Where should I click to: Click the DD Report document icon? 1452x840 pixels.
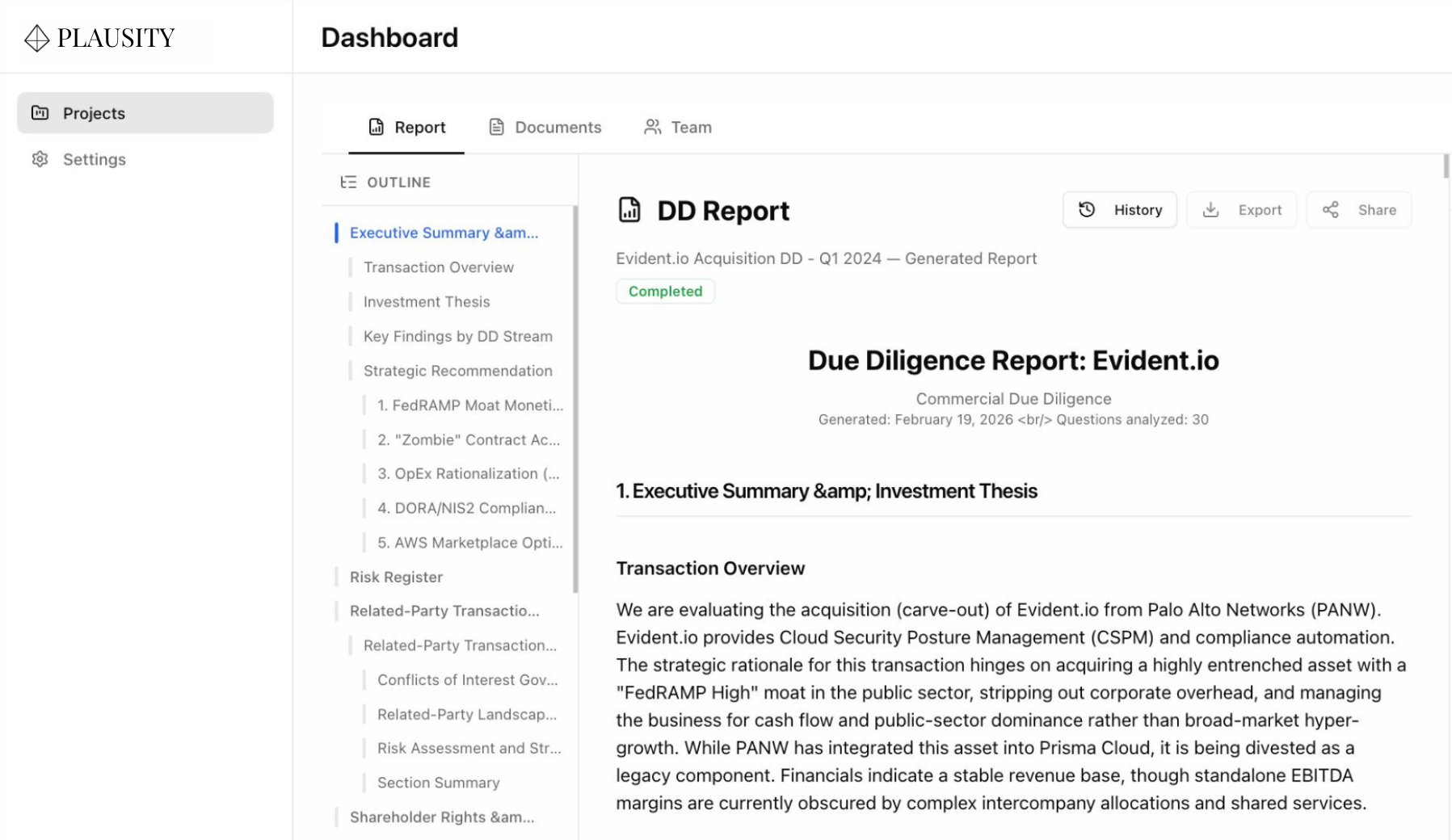pyautogui.click(x=629, y=210)
